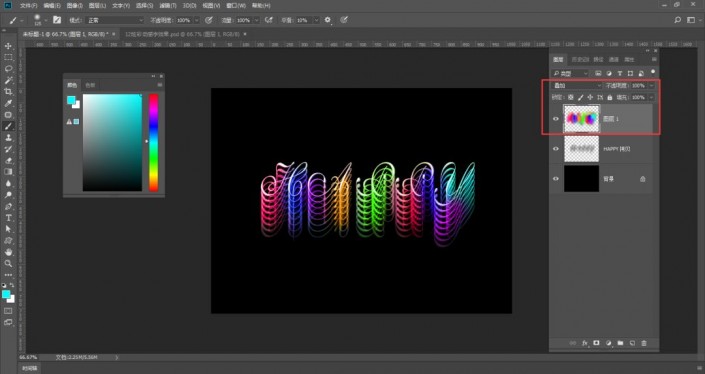
Task: Open the Type (文字) menu
Action: 121,6
